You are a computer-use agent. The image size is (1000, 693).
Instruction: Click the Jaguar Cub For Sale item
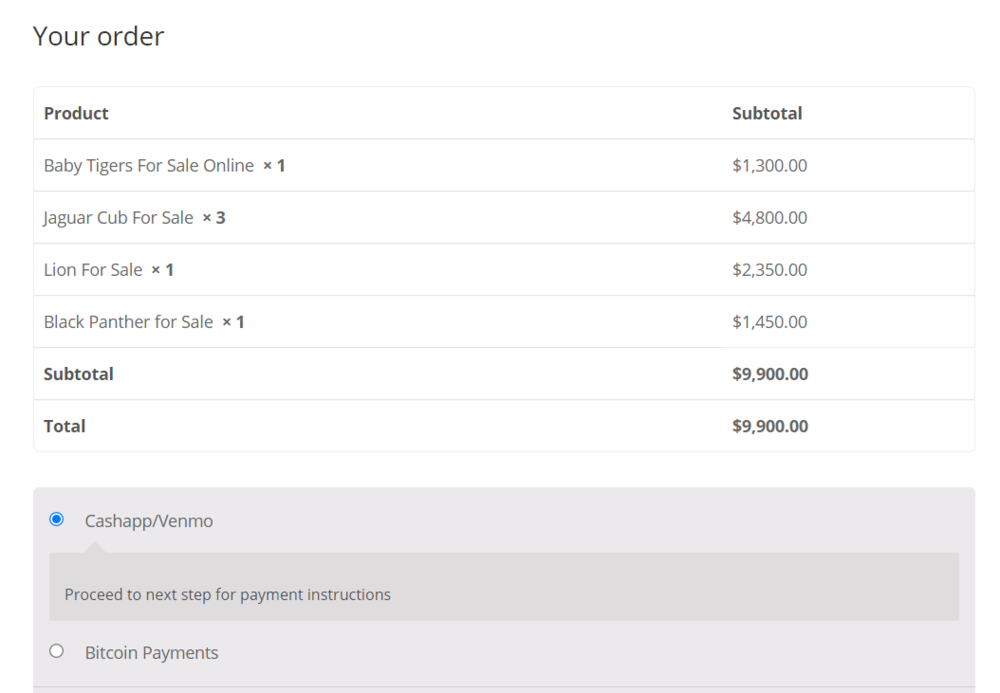point(118,218)
